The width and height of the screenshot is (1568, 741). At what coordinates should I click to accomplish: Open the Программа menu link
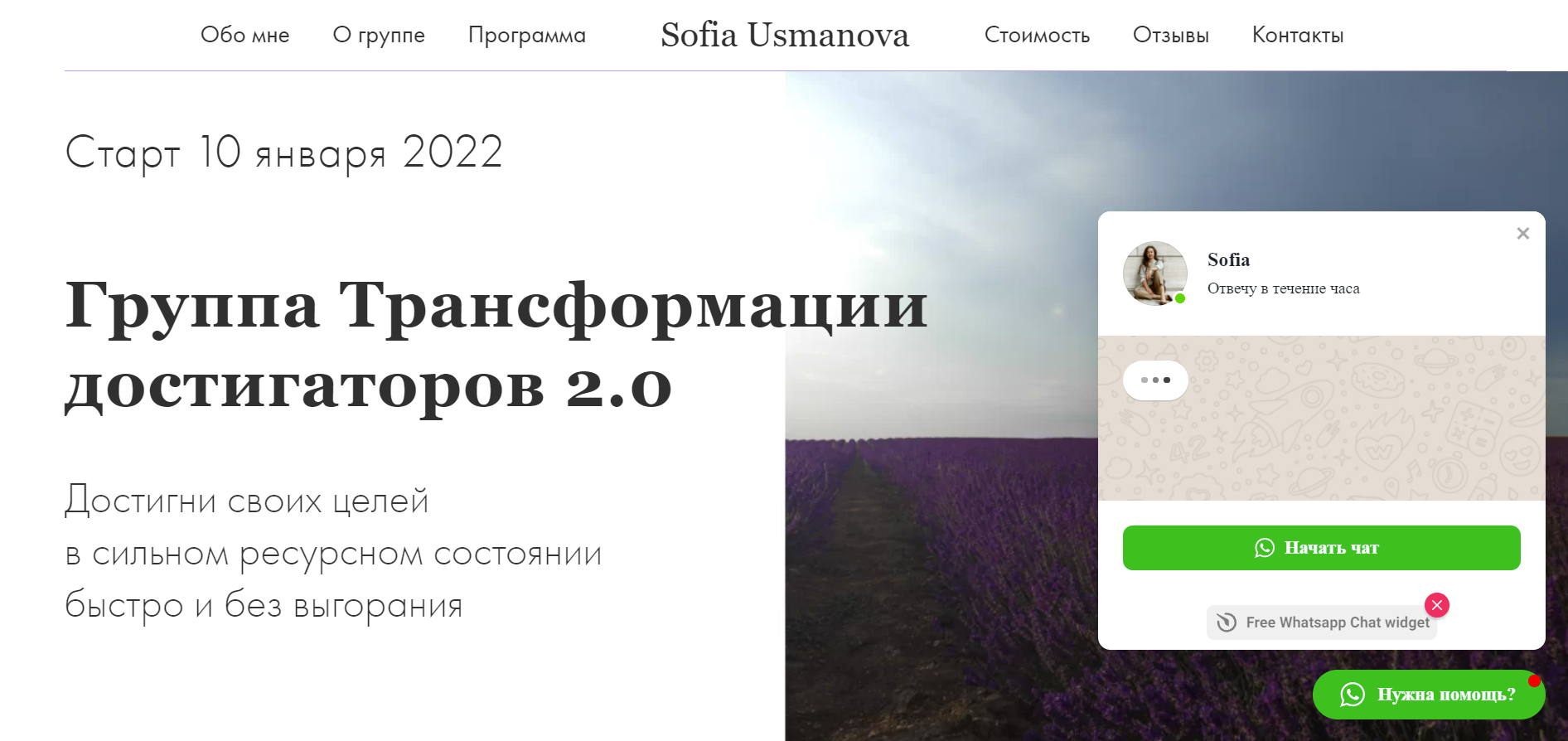tap(527, 35)
